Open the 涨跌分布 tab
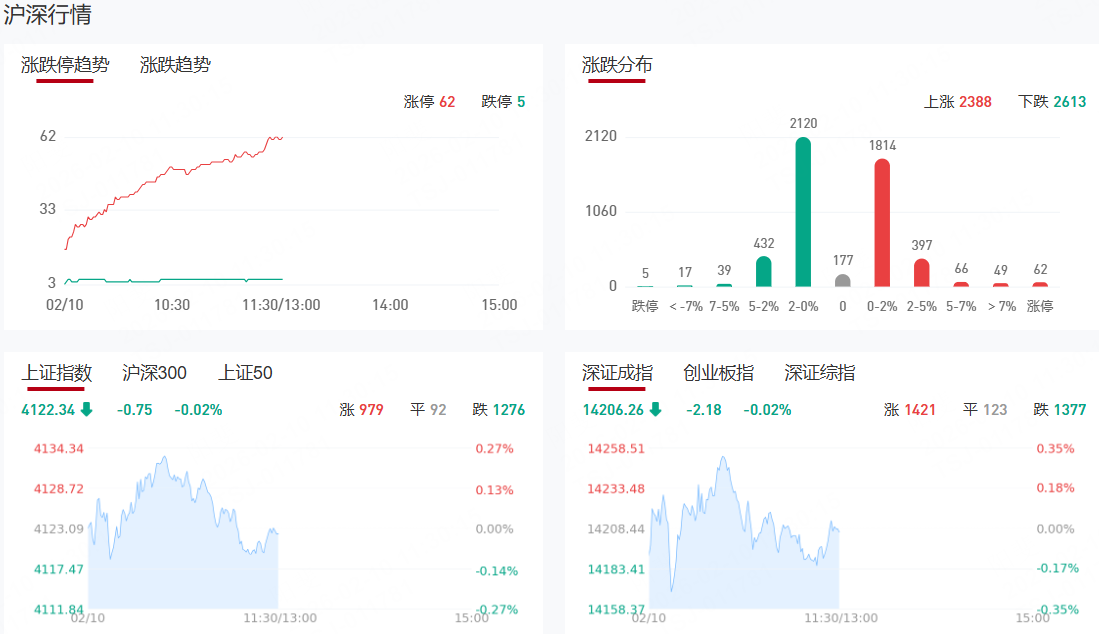Viewport: 1099px width, 634px height. point(617,65)
